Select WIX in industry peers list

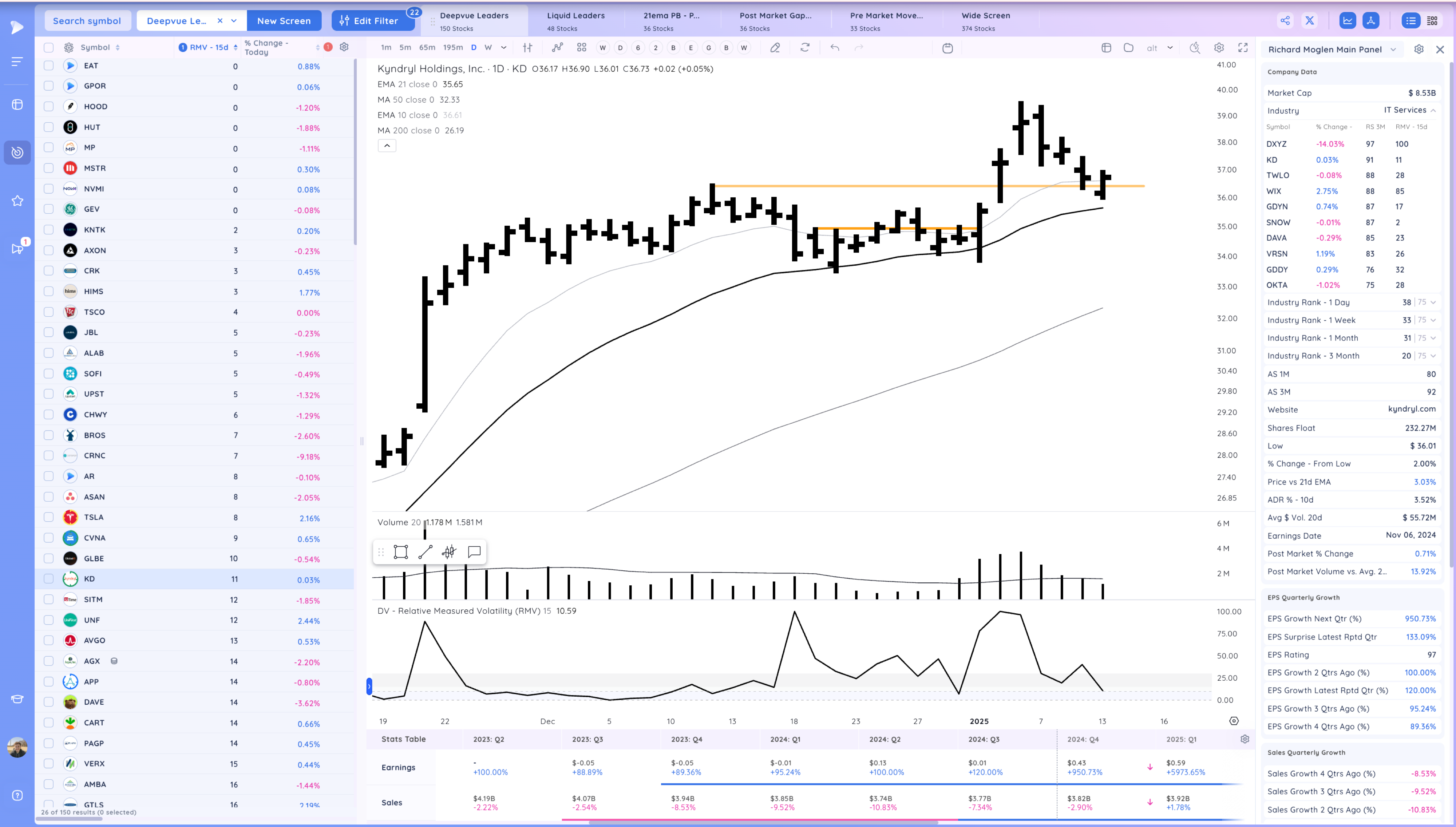point(1274,191)
